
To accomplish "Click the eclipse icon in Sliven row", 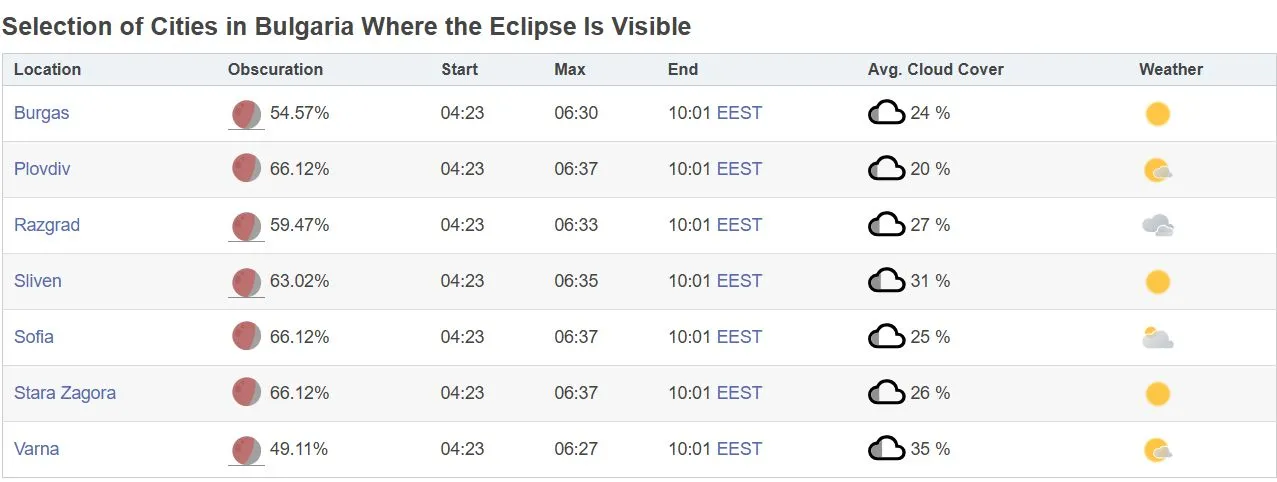I will (246, 282).
